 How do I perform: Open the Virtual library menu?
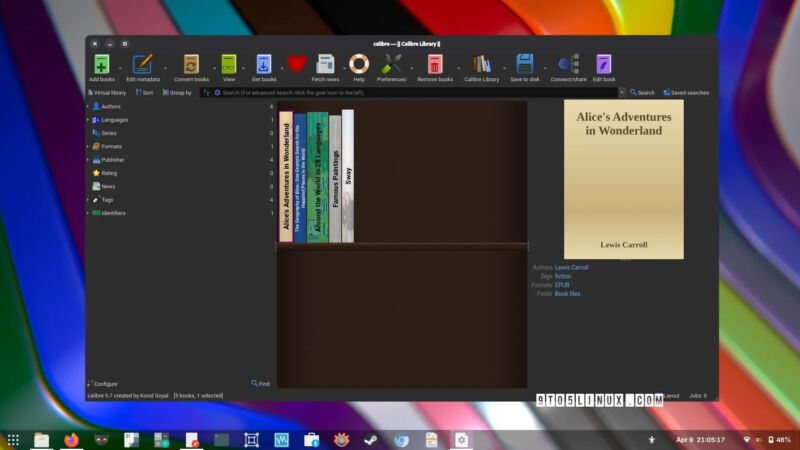click(x=107, y=92)
